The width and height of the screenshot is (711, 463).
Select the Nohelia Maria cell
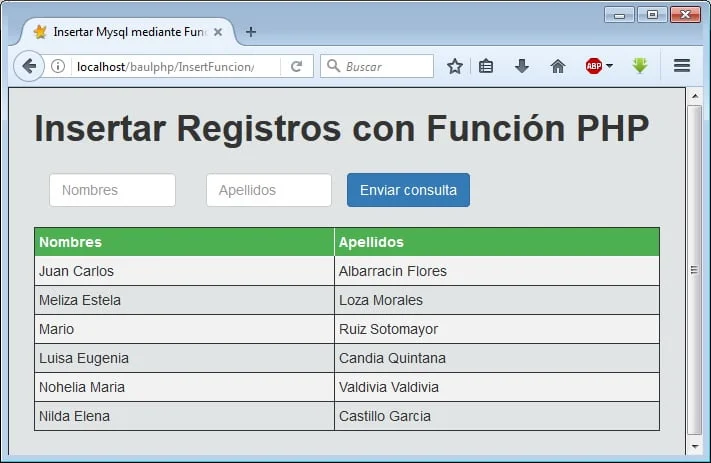(x=184, y=387)
